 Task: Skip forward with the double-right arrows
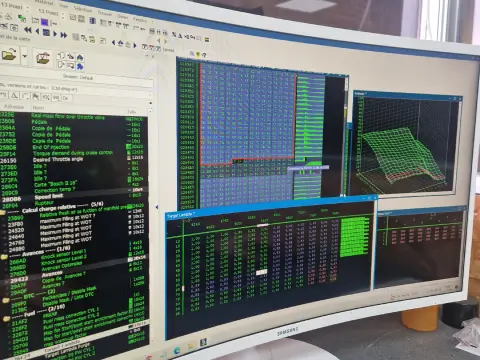click(x=64, y=35)
